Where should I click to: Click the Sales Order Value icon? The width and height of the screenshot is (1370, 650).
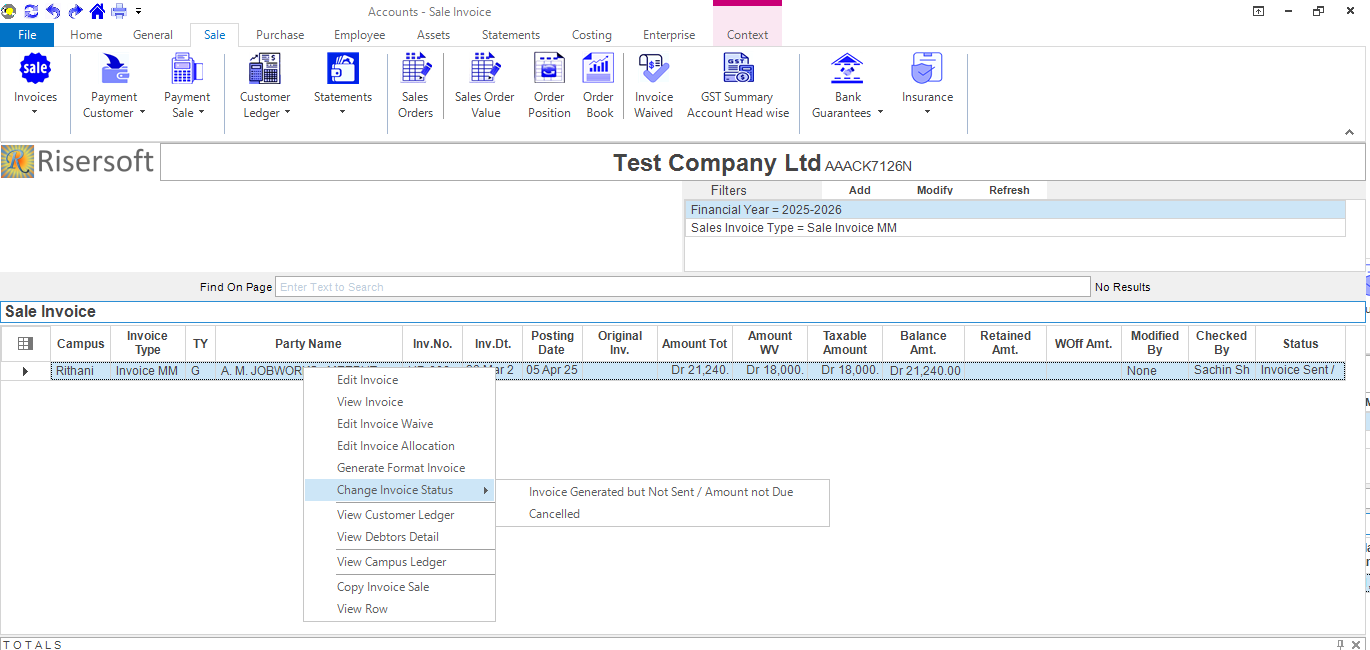tap(485, 86)
